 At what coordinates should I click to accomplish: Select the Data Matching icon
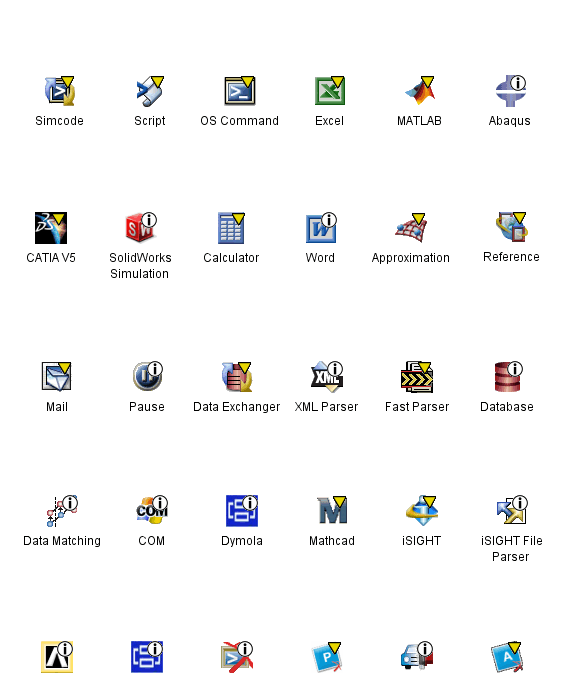point(62,511)
